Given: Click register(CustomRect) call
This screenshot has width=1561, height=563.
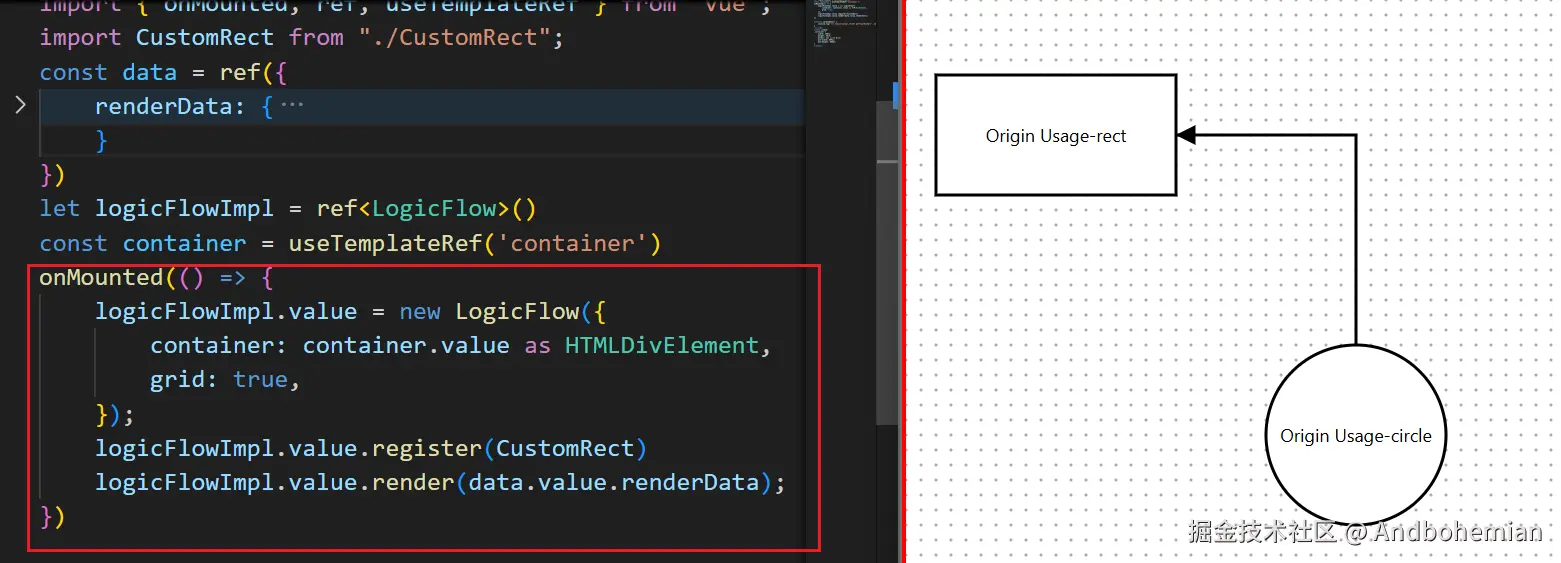Looking at the screenshot, I should pos(509,448).
